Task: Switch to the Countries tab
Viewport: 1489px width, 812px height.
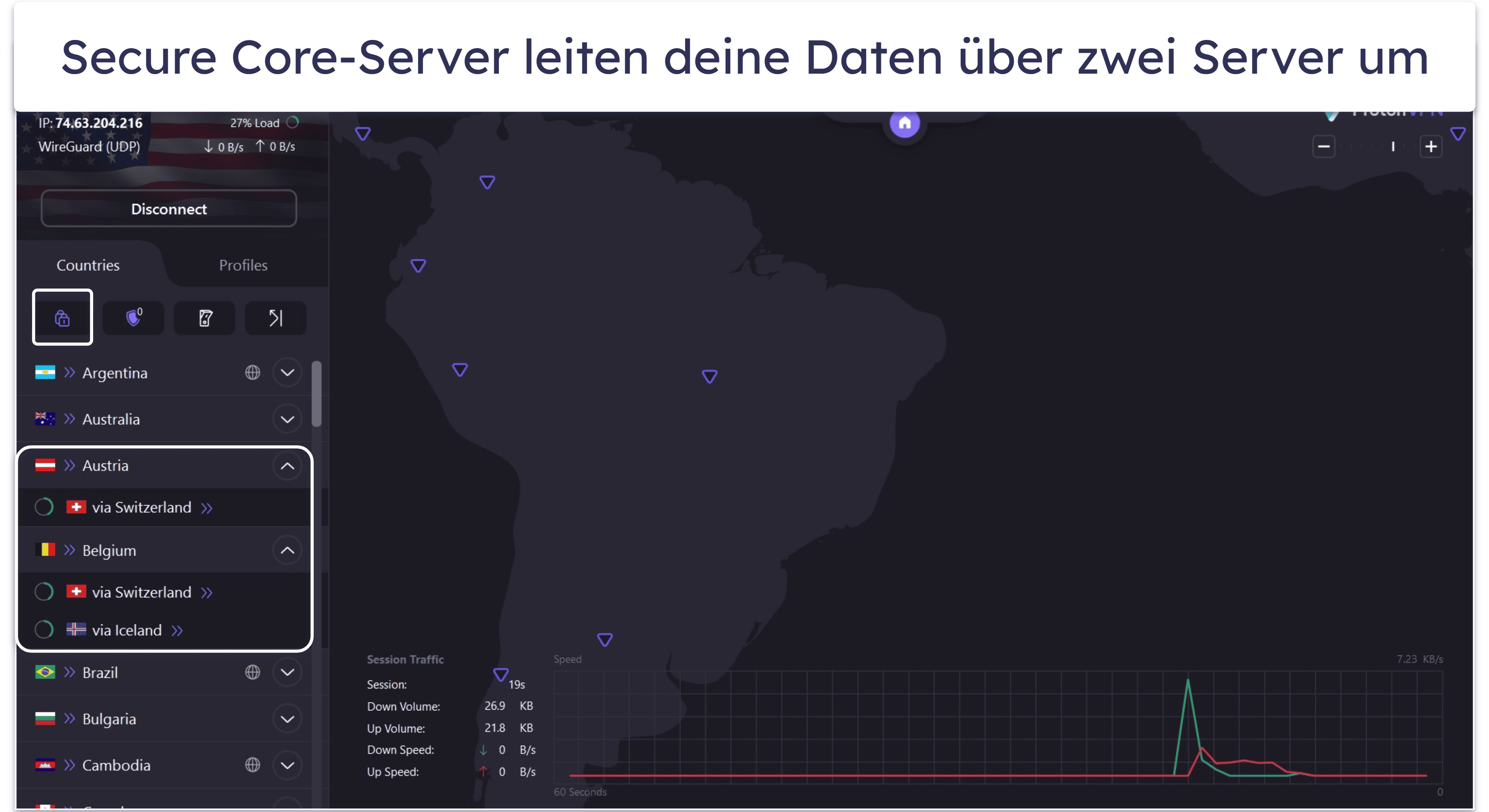Action: pyautogui.click(x=88, y=265)
